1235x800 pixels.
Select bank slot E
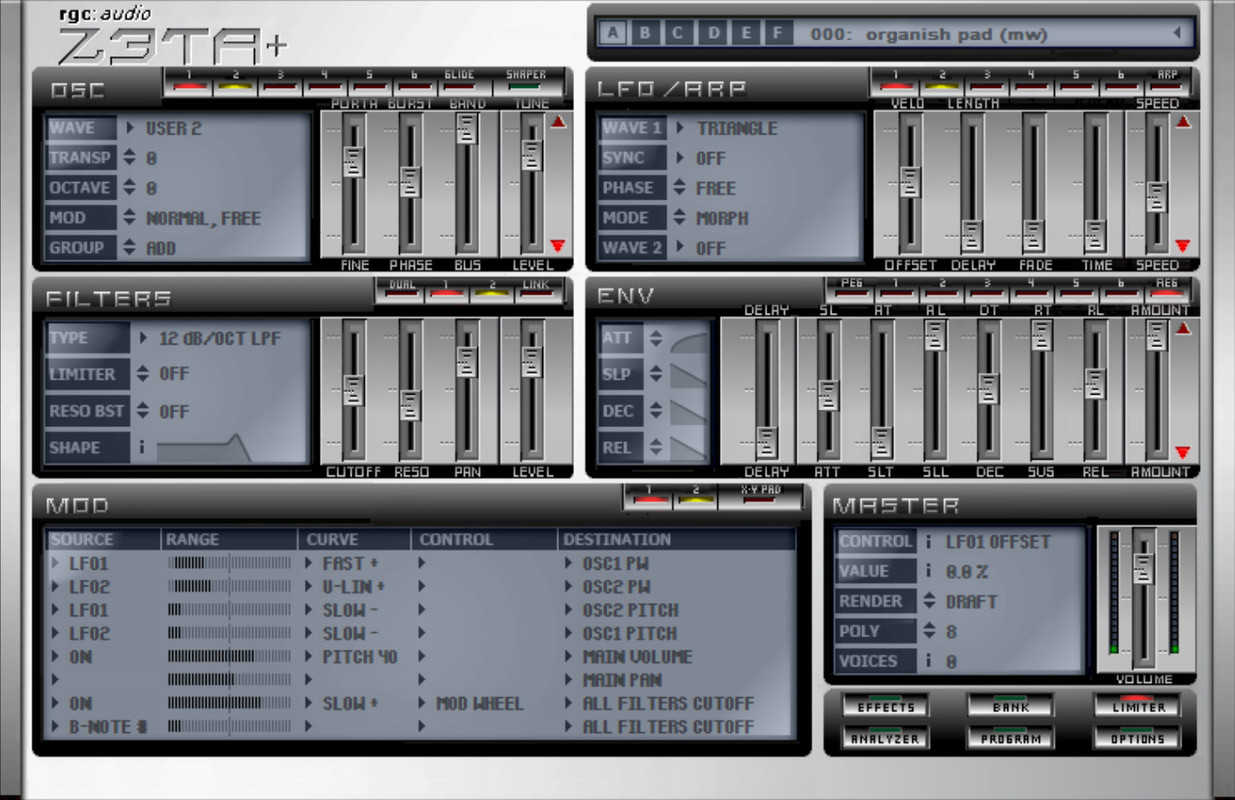(x=745, y=33)
